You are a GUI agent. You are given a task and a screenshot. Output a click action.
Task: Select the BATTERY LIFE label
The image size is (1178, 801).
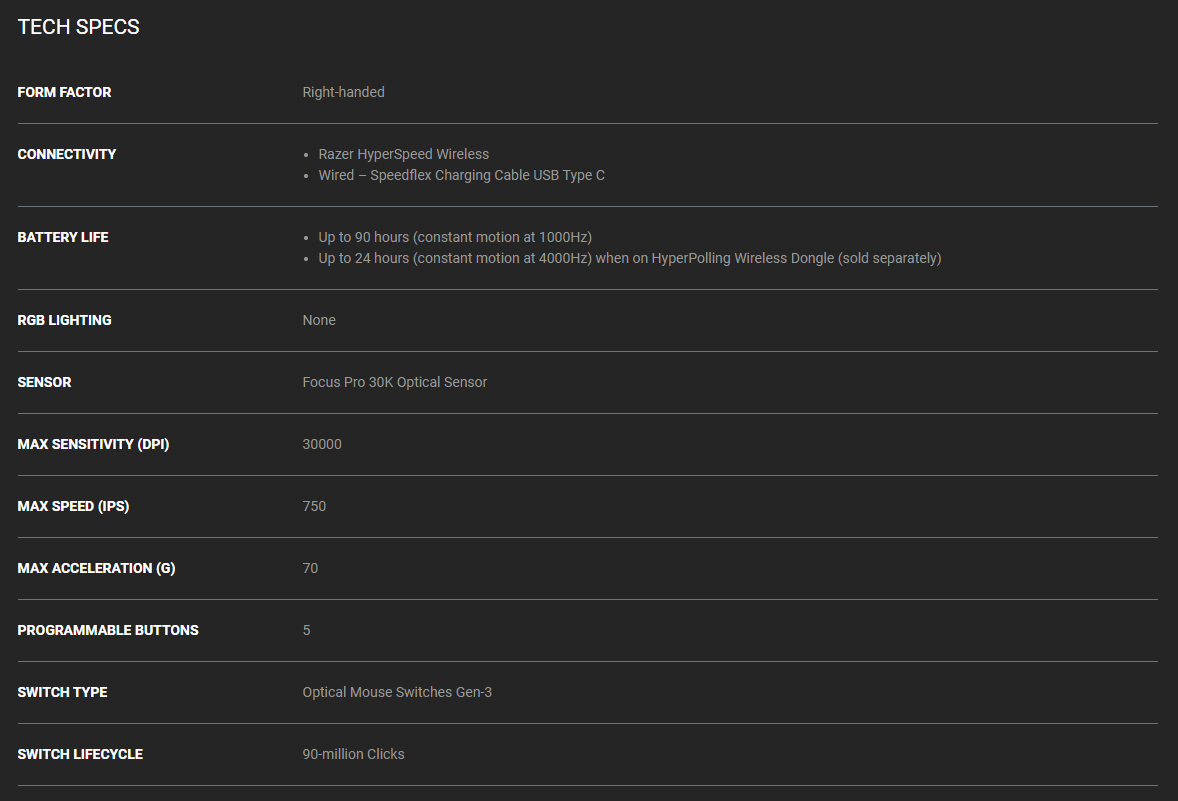pos(62,237)
